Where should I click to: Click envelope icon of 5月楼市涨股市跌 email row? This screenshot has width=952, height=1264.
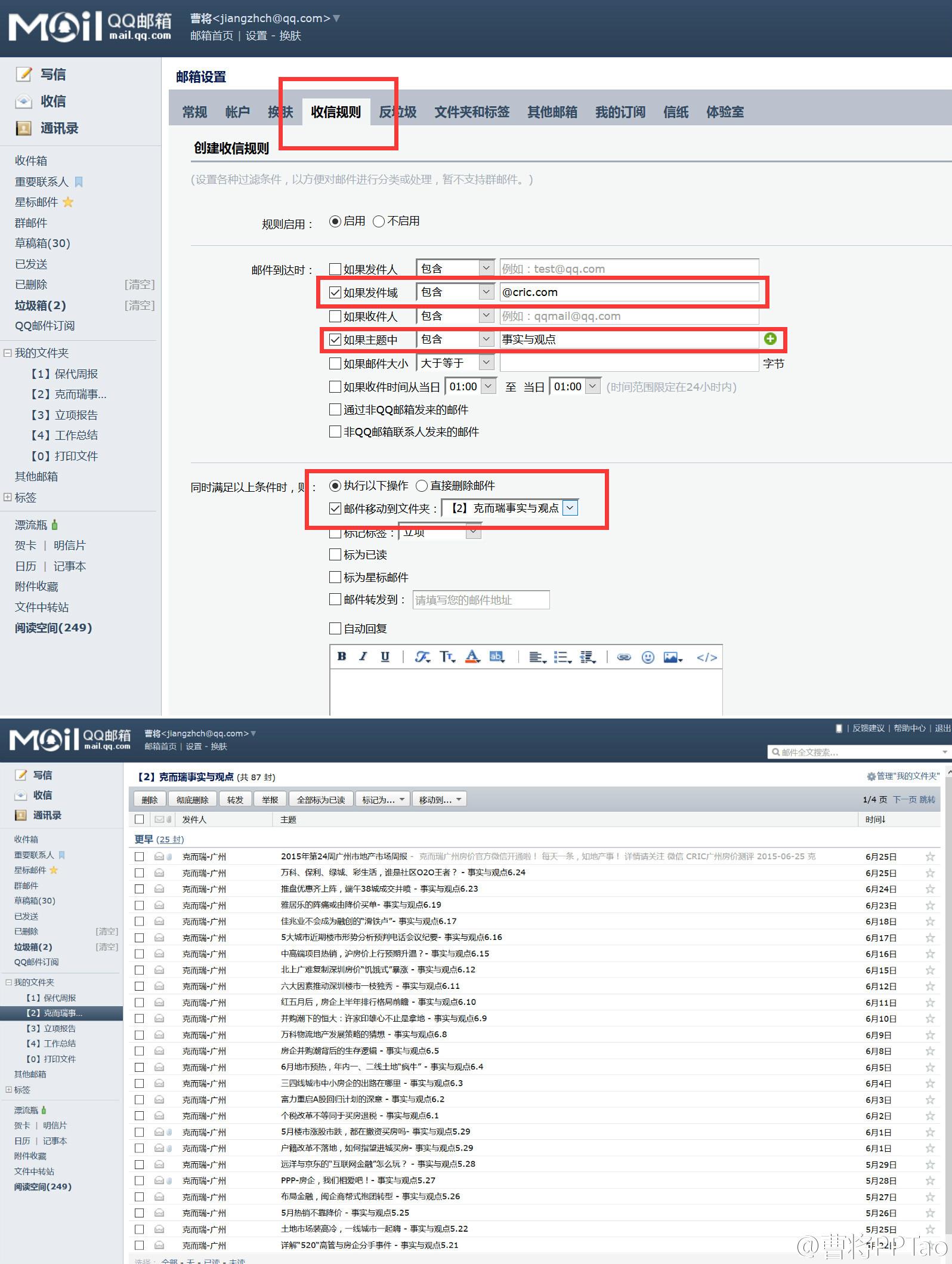[159, 1132]
